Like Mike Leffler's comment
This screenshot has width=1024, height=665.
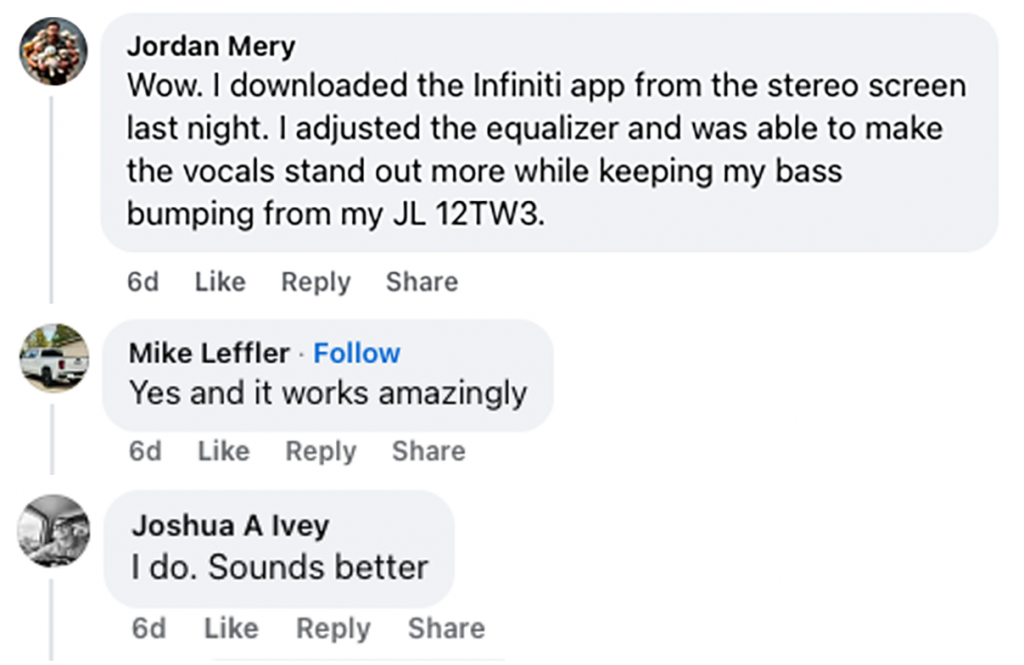[x=223, y=452]
